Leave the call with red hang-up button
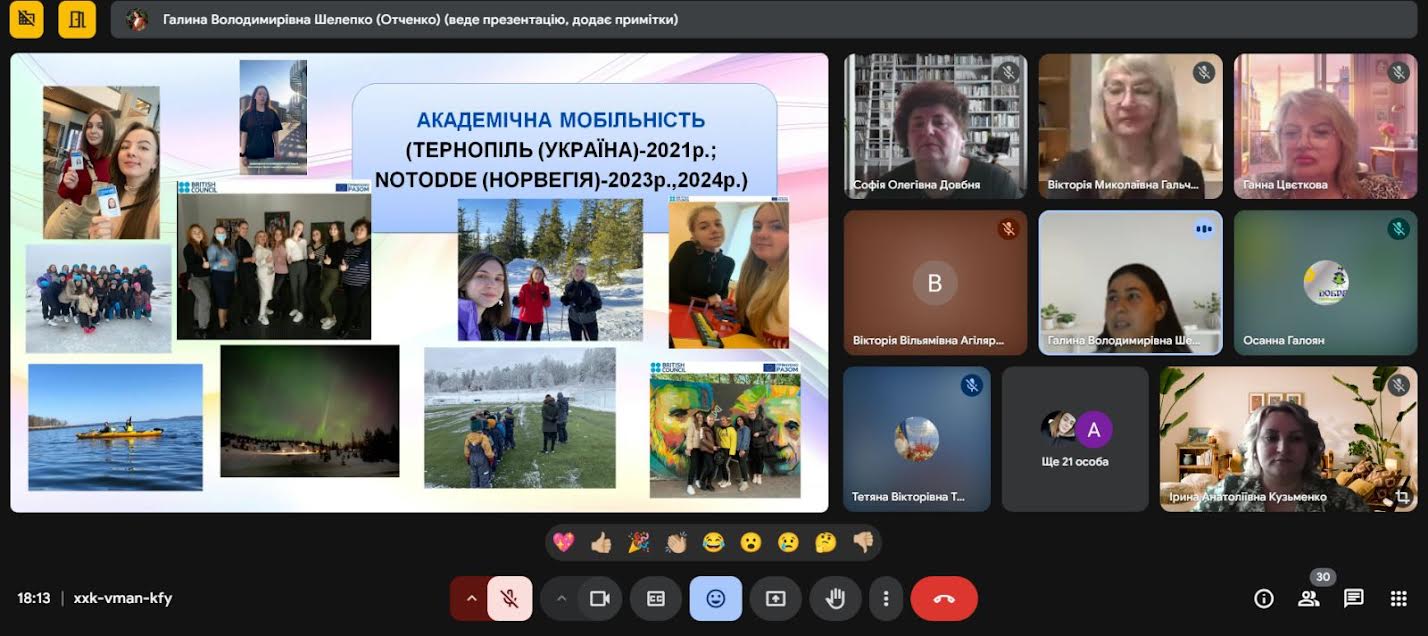Screen dimensions: 1428x636 (x=944, y=599)
